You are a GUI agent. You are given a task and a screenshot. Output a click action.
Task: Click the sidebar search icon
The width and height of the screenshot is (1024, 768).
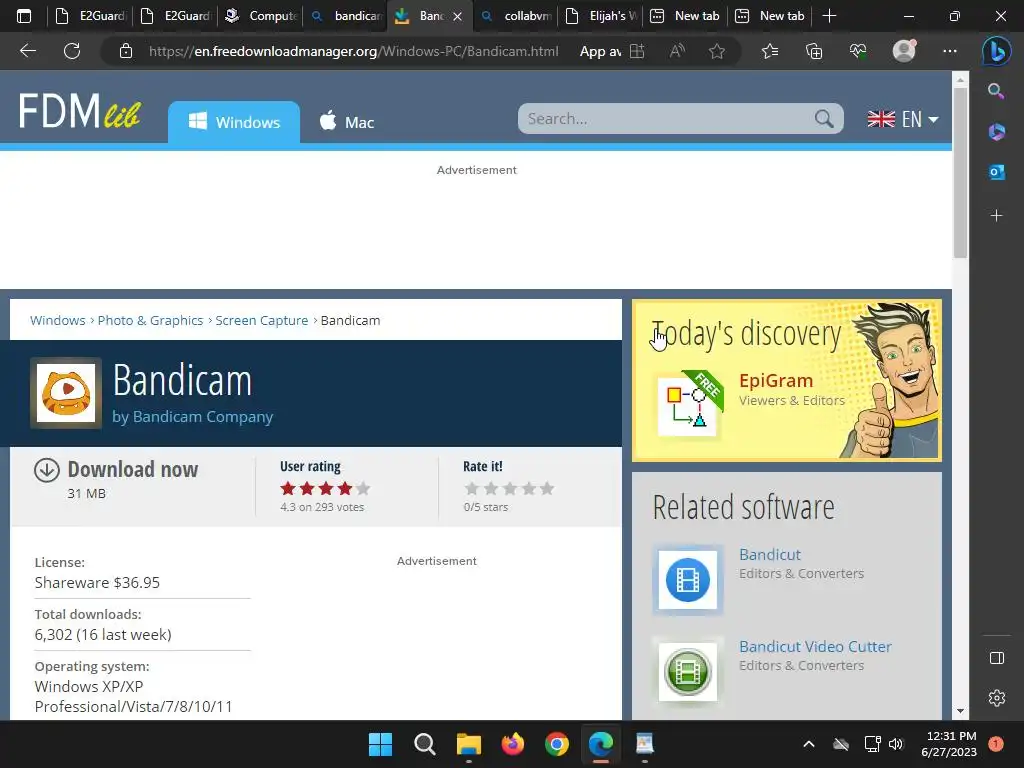point(996,91)
